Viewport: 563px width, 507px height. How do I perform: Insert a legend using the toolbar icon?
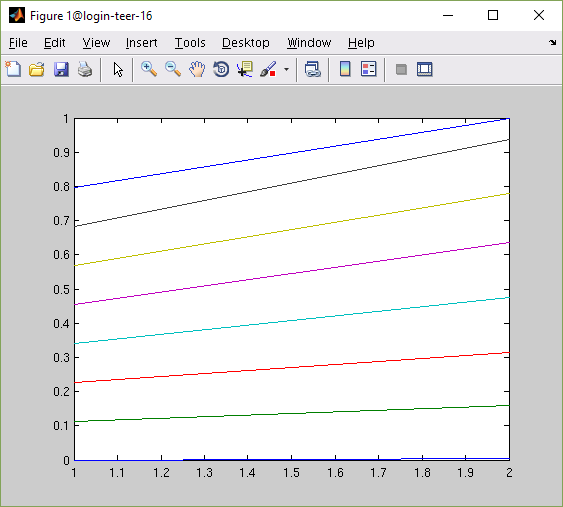pos(368,69)
